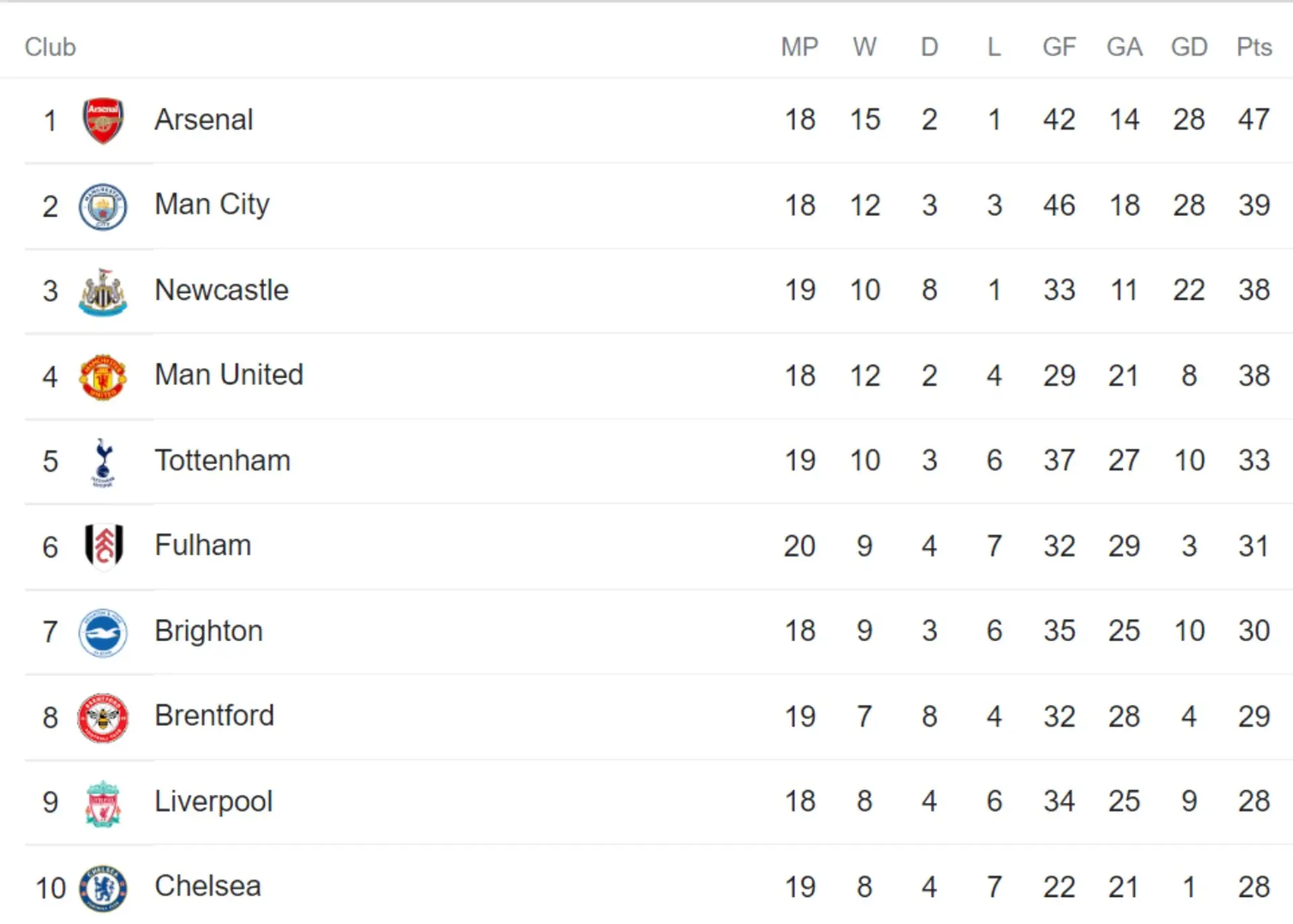Screen dimensions: 1293x924
Task: Click the Liverpool team name
Action: click(x=213, y=801)
